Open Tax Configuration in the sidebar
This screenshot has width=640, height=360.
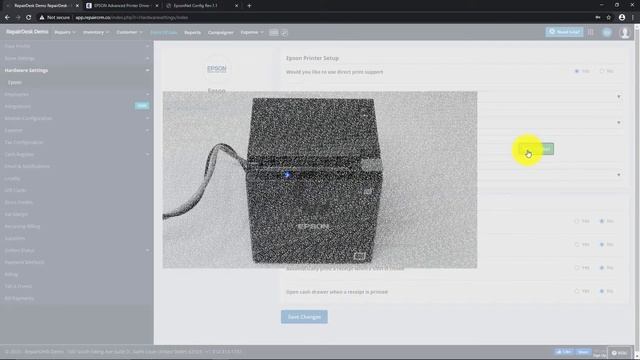(24, 142)
